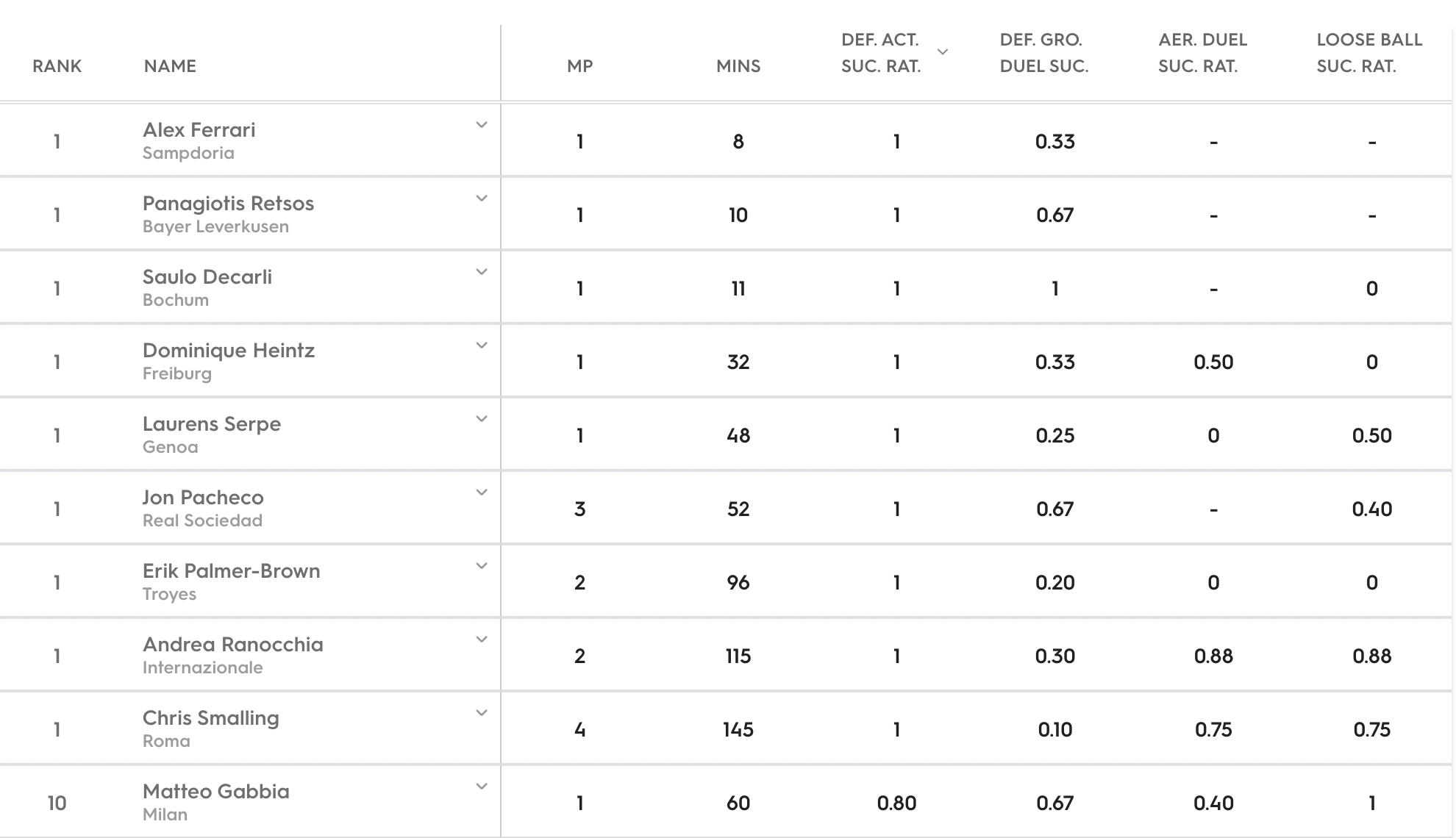The width and height of the screenshot is (1456, 838).
Task: Open Chris Smalling details chevron
Action: coord(482,713)
